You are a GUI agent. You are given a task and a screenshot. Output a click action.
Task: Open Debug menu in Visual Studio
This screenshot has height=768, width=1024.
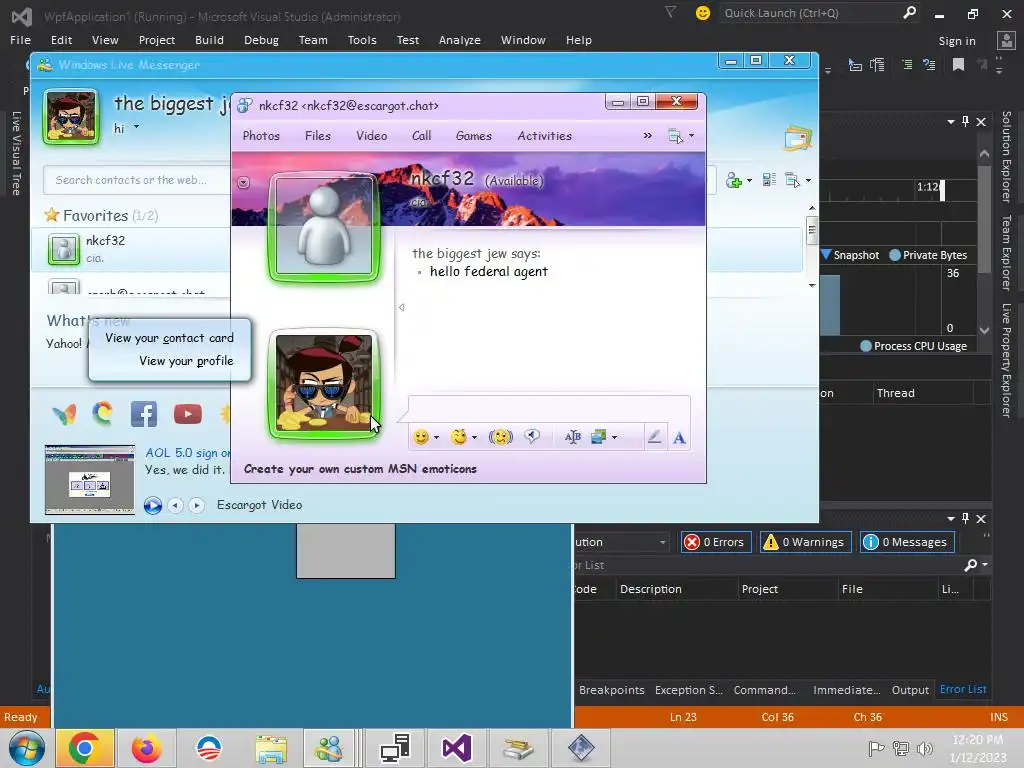261,40
